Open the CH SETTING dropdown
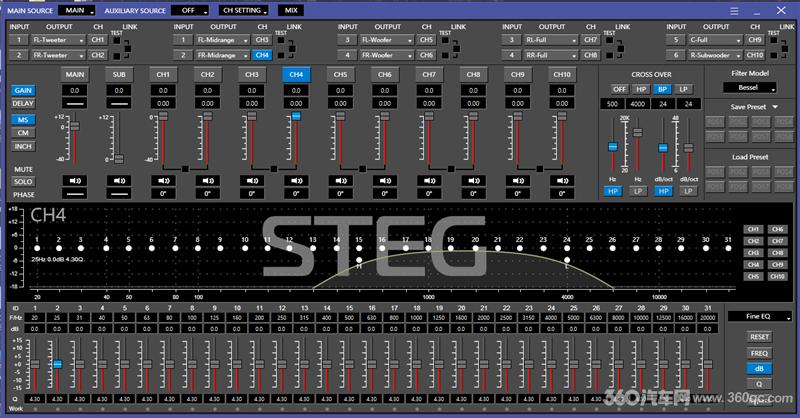This screenshot has width=800, height=418. click(x=244, y=10)
